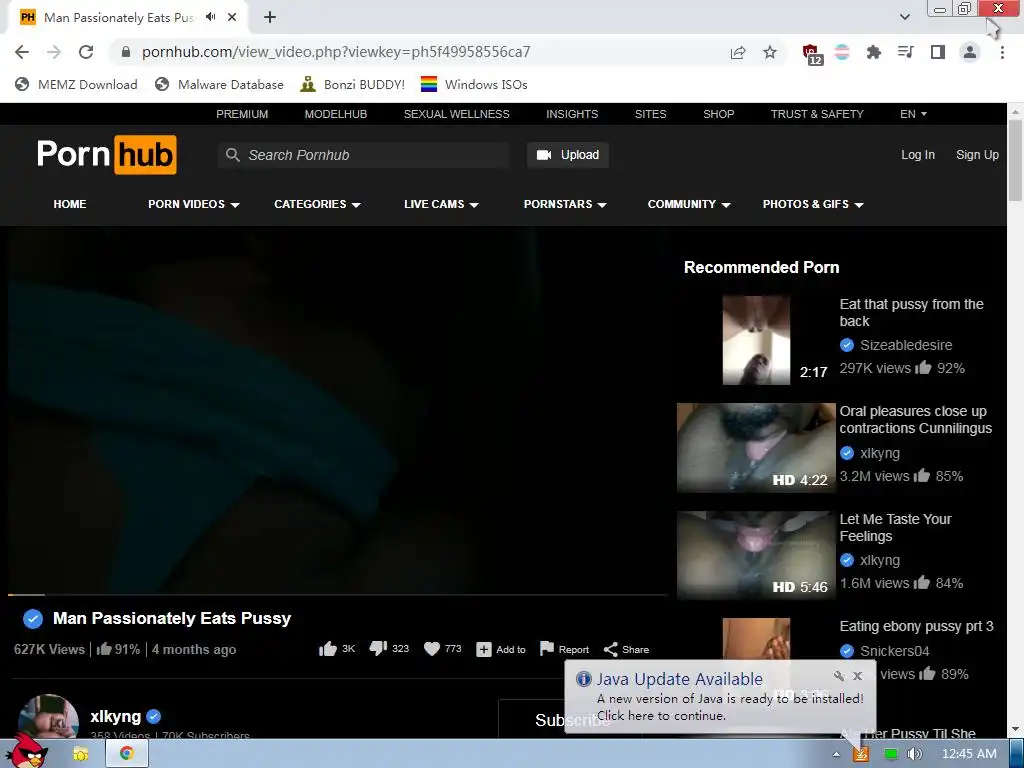Toggle the browser side panel icon
This screenshot has width=1024, height=768.
[938, 52]
